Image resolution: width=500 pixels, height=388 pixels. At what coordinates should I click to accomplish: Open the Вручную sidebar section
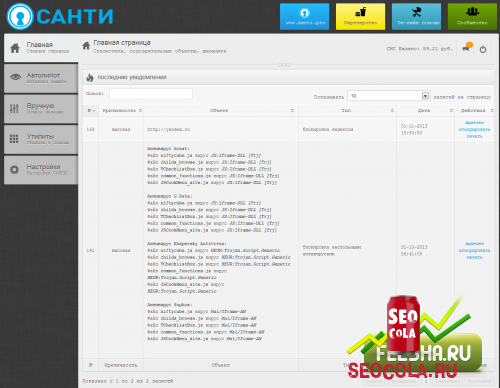(x=41, y=109)
